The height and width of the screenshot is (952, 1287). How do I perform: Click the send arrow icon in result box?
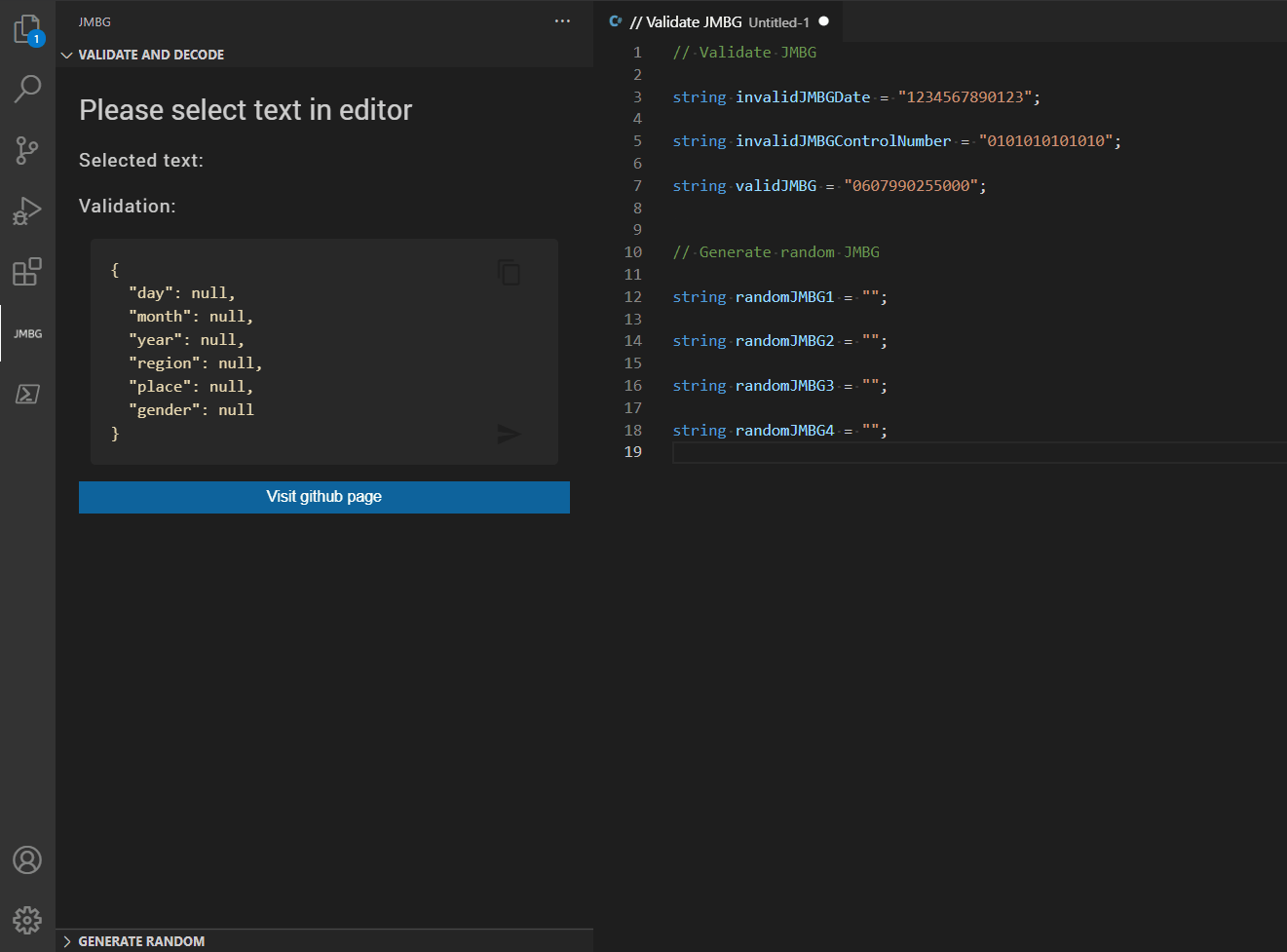[509, 434]
